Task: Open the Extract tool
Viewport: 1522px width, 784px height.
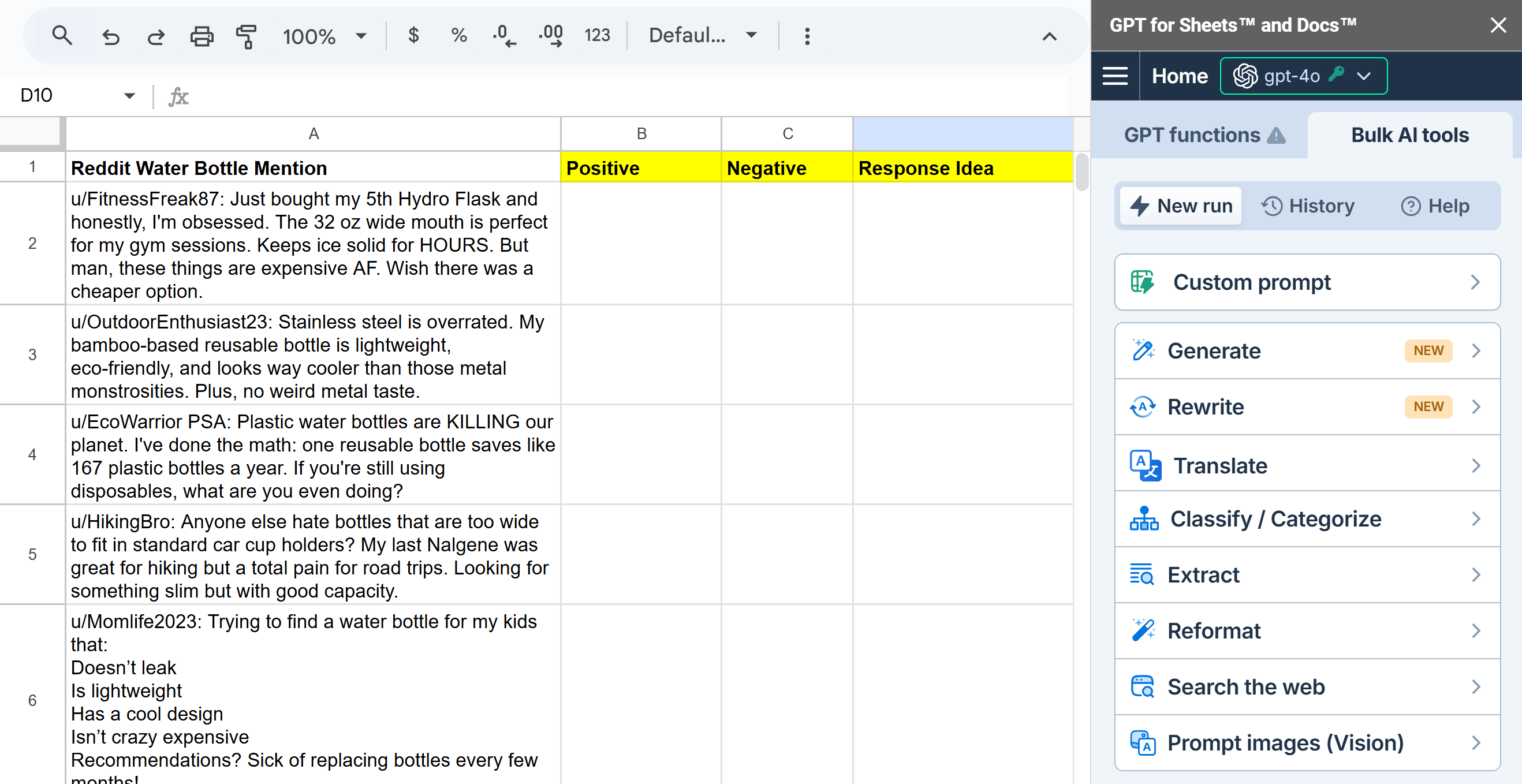Action: click(x=1307, y=575)
